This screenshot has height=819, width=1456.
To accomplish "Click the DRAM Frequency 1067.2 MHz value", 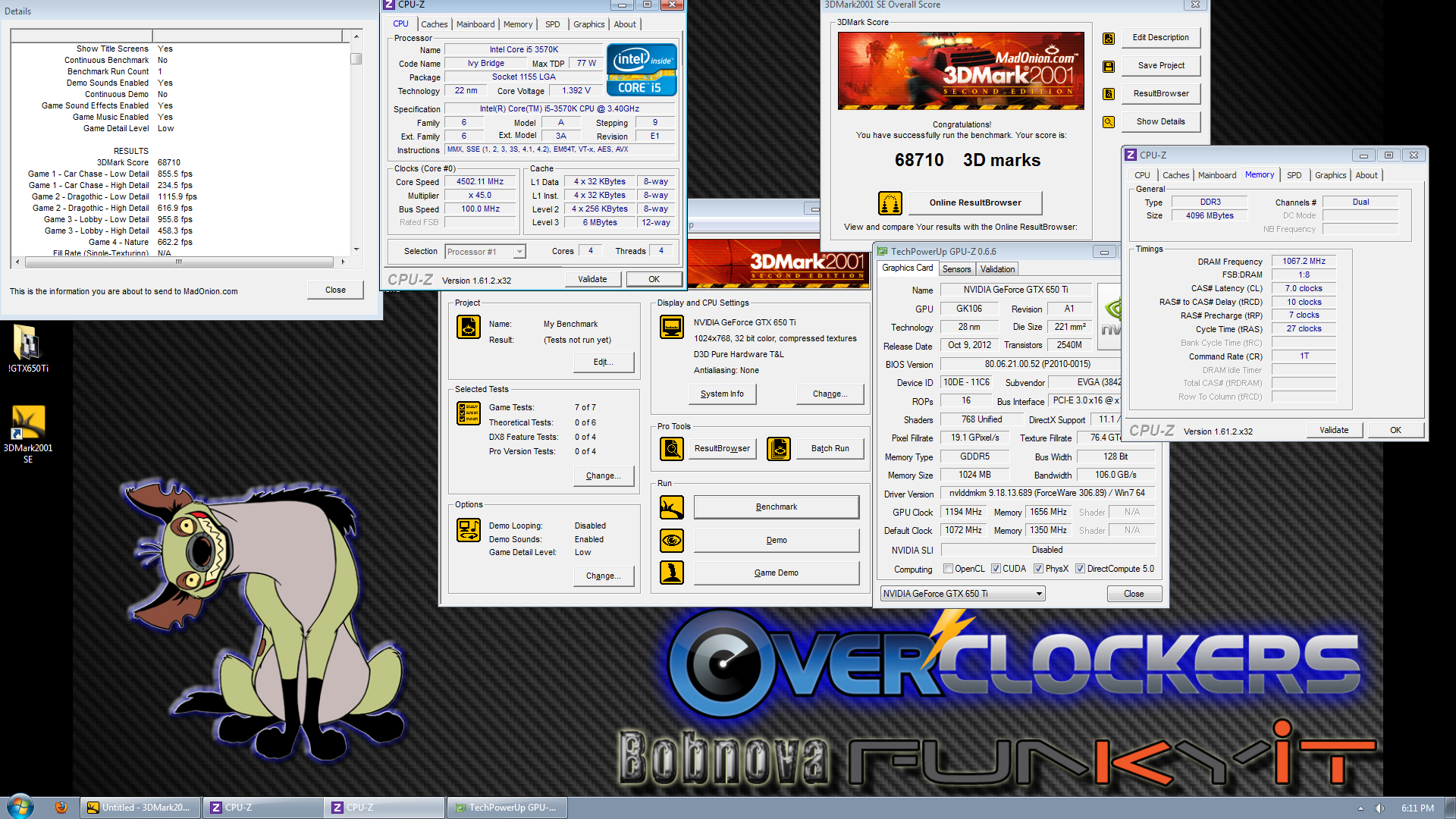I will click(1304, 261).
